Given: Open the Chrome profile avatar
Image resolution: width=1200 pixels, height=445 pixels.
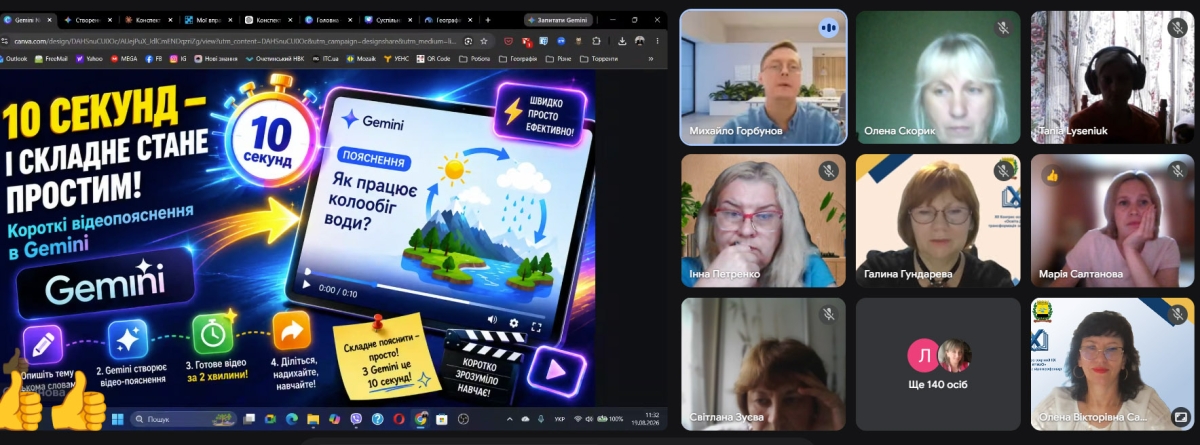Looking at the screenshot, I should 640,41.
